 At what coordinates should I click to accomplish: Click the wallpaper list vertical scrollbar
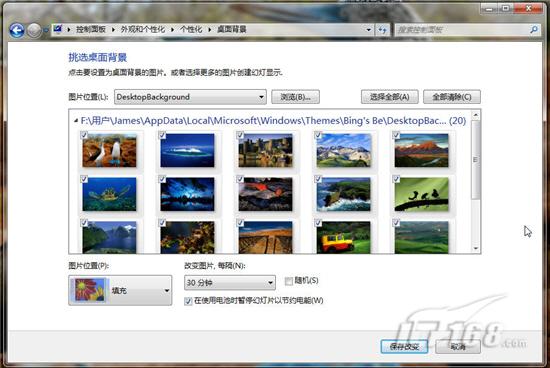click(x=476, y=181)
